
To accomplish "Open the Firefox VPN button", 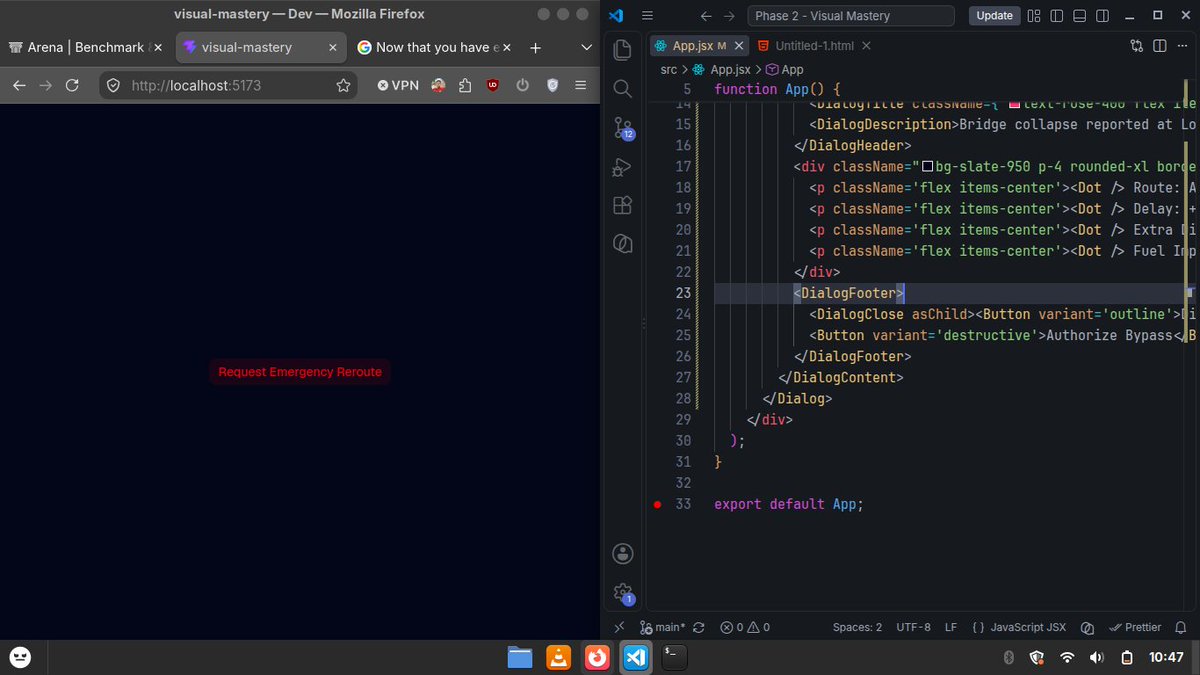I will (x=399, y=86).
